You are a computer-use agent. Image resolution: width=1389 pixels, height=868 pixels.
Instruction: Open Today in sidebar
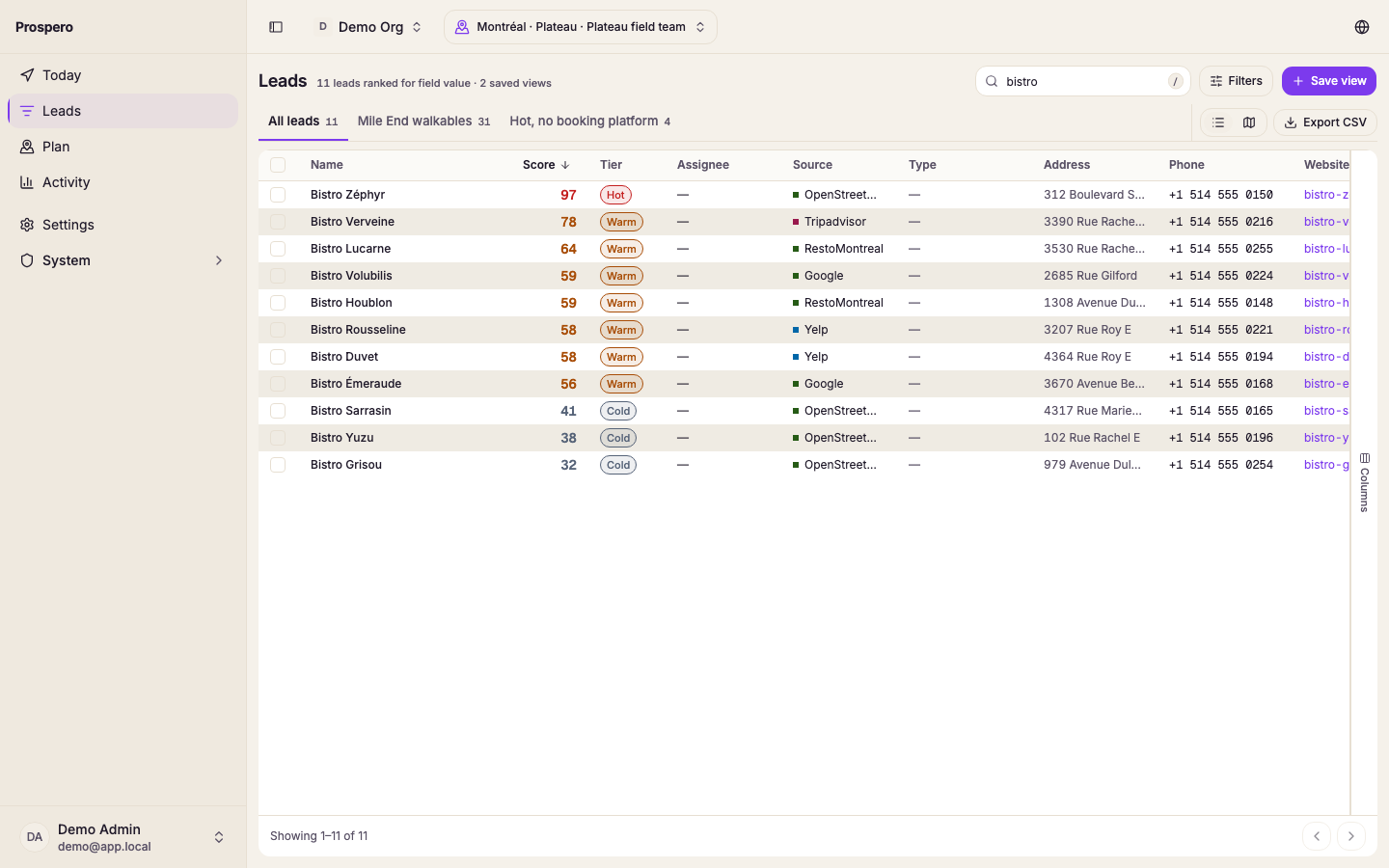click(x=123, y=75)
